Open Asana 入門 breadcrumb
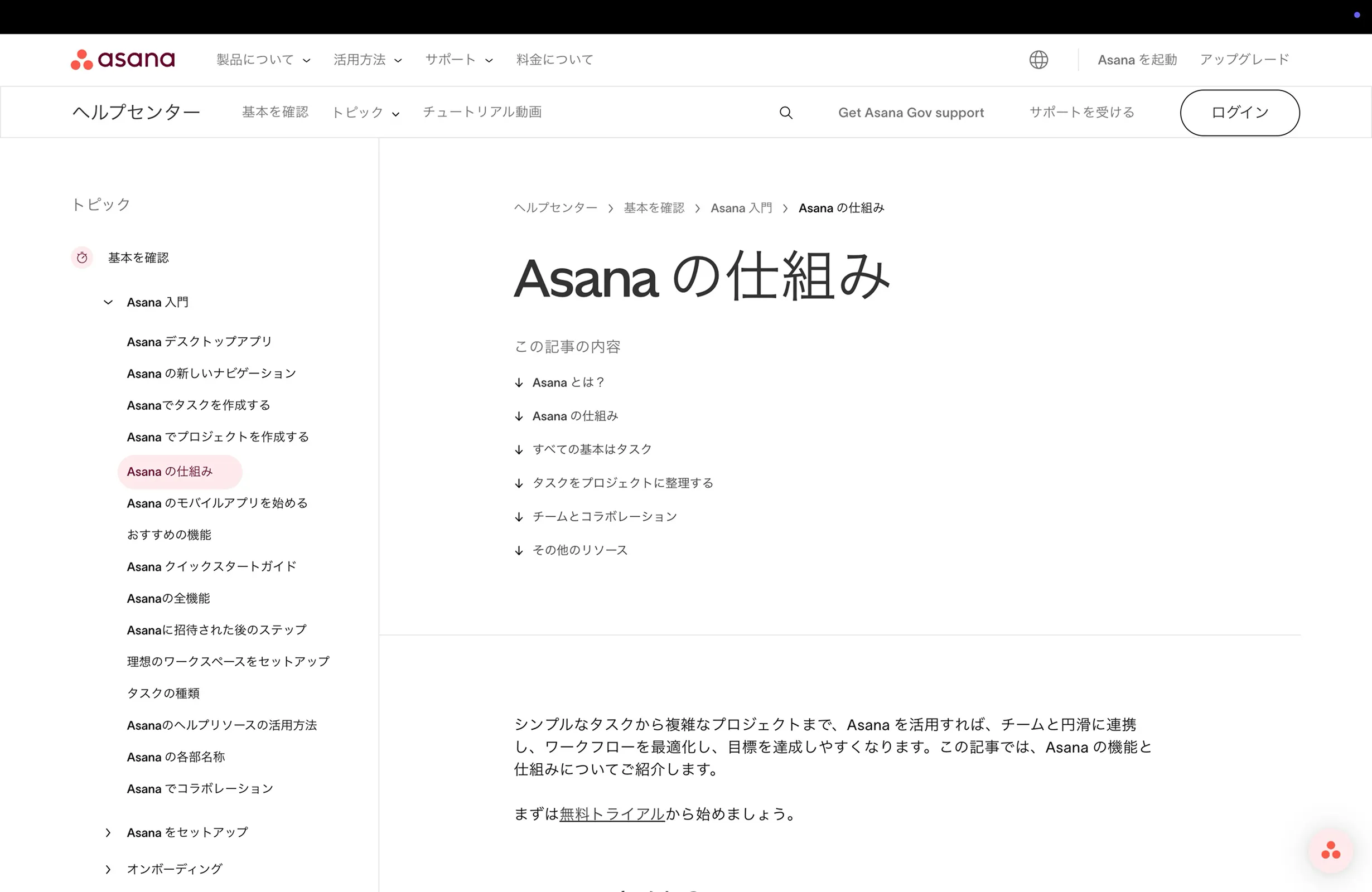The width and height of the screenshot is (1372, 892). [741, 208]
